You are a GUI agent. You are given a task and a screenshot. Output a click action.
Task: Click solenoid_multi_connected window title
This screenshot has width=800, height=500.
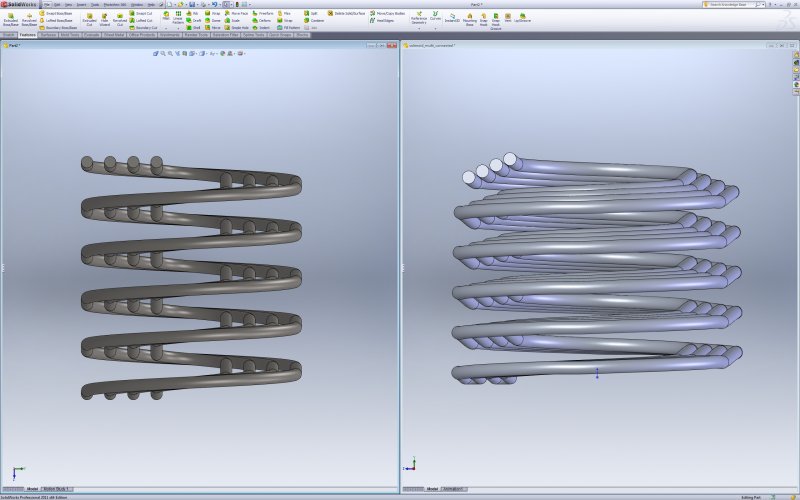pyautogui.click(x=432, y=45)
